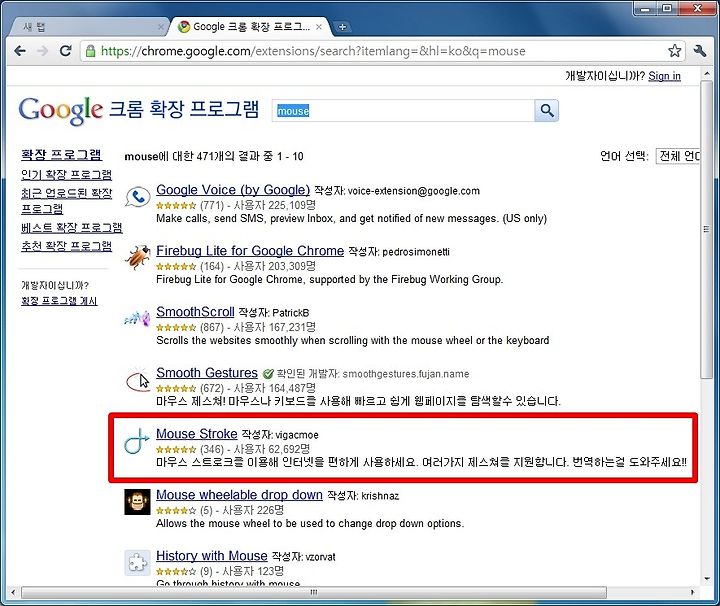720x606 pixels.
Task: Minimize the Chrome window
Action: pyautogui.click(x=647, y=8)
